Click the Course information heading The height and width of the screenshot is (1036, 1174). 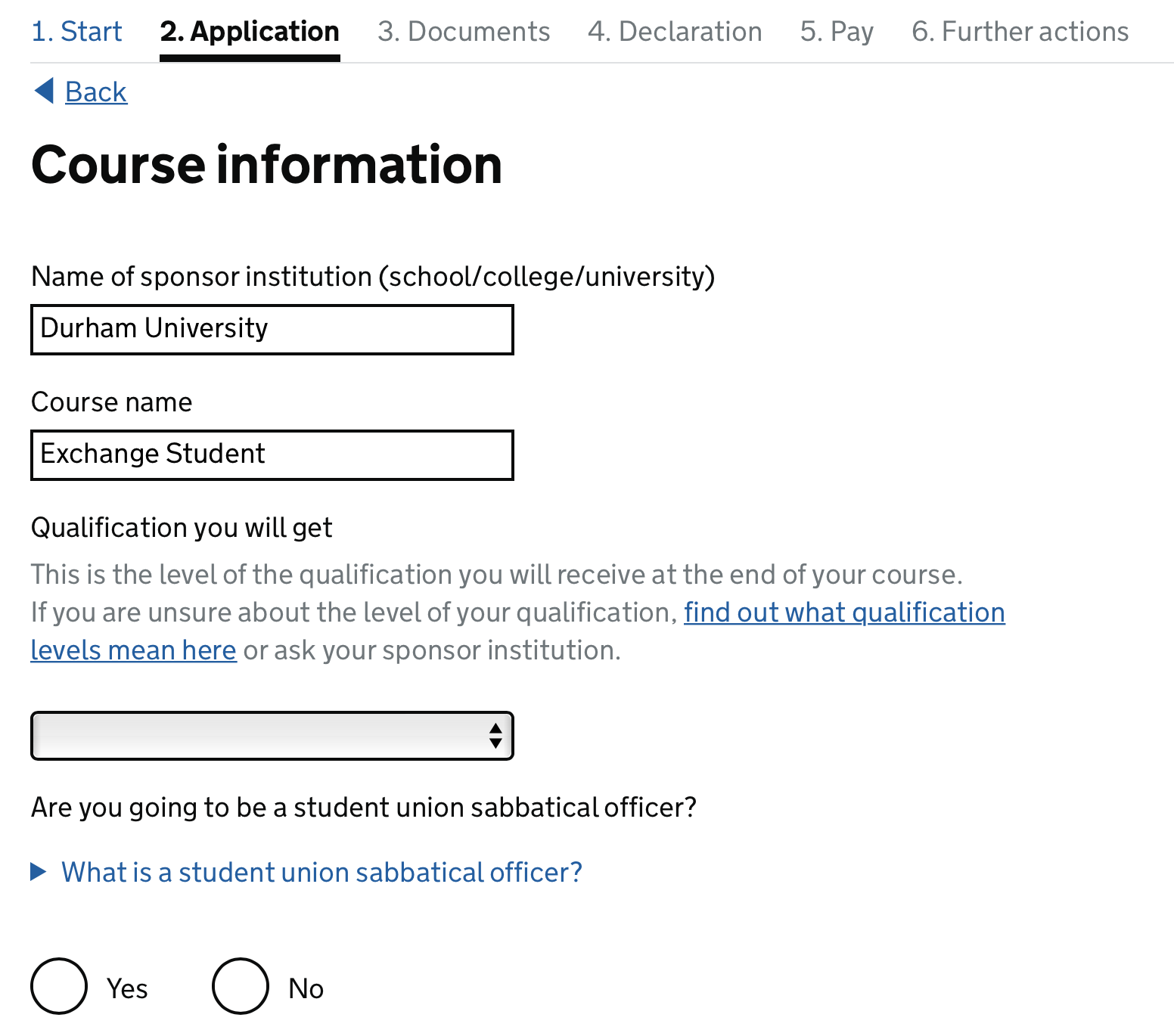tap(266, 165)
